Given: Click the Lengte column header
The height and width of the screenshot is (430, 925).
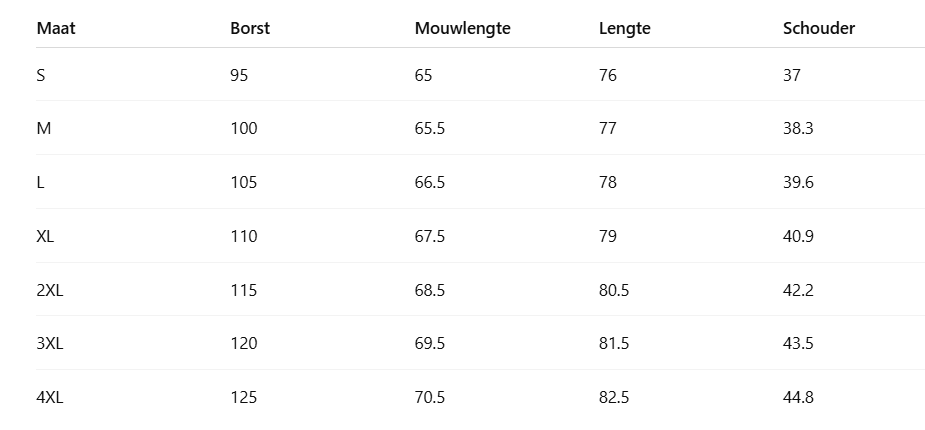Looking at the screenshot, I should (x=624, y=28).
